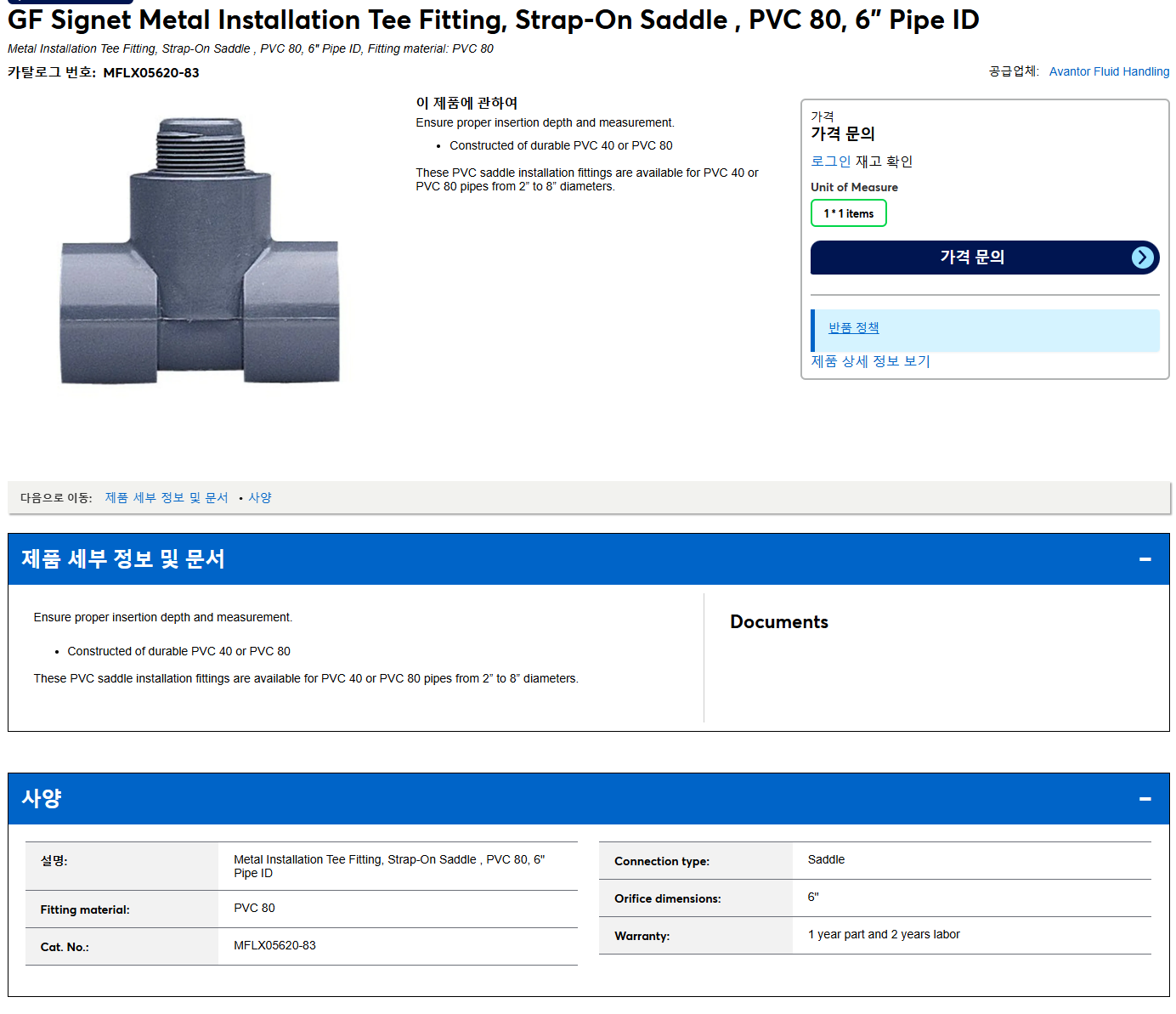The height and width of the screenshot is (1014, 1176).
Task: Collapse the 제품 세부 정보 및 문서 section
Action: (1145, 559)
